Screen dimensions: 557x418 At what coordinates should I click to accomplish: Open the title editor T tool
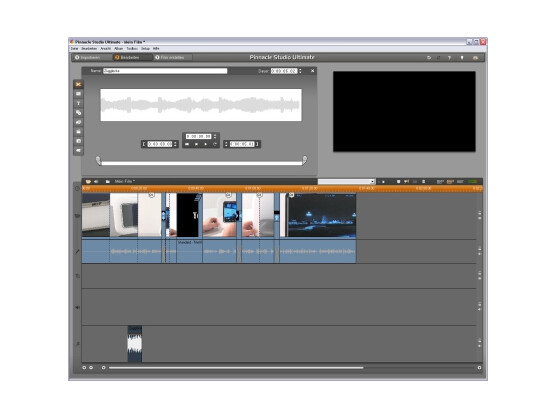(78, 103)
